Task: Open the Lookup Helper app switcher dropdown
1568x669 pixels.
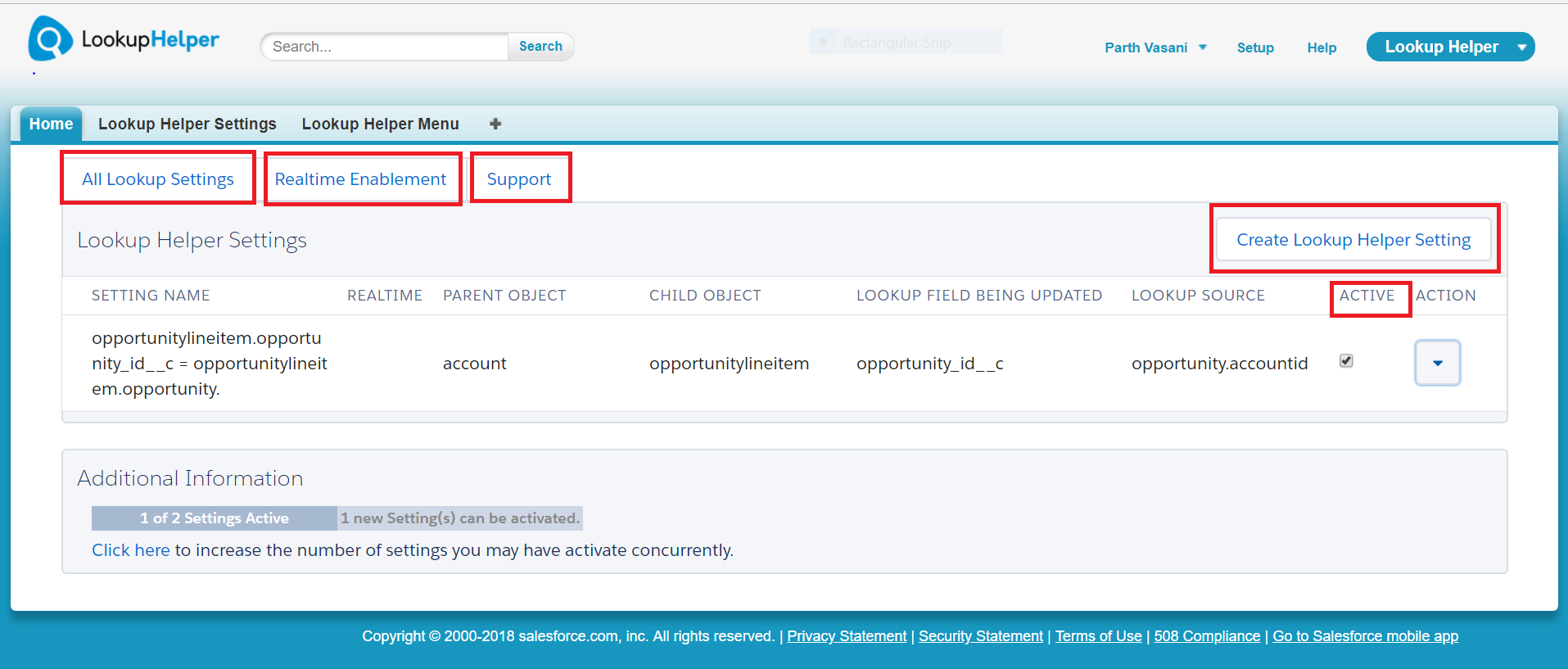Action: pos(1450,47)
